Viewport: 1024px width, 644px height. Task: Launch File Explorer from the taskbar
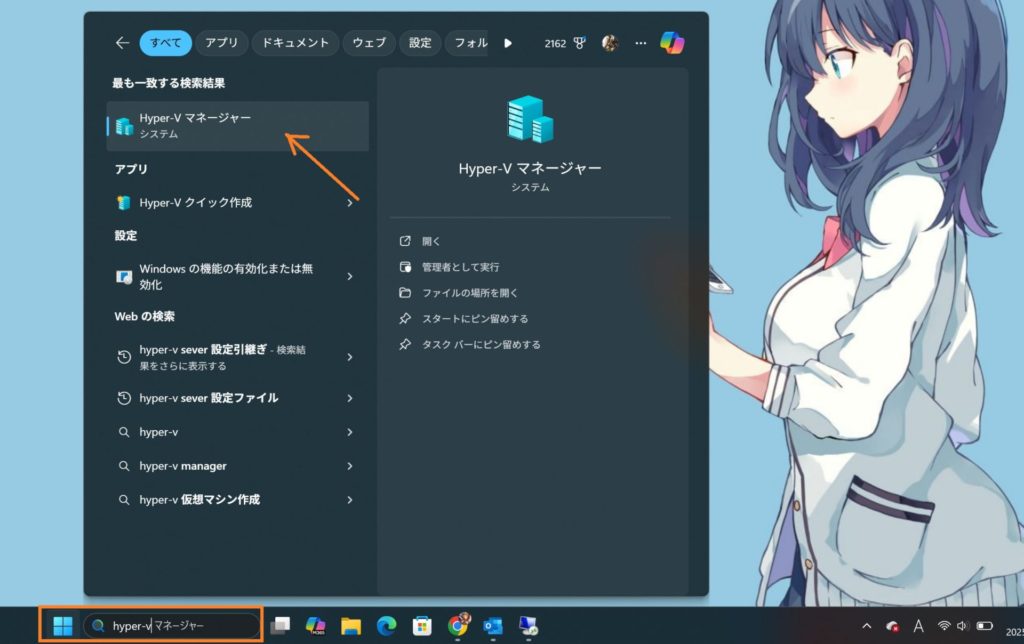pyautogui.click(x=350, y=626)
